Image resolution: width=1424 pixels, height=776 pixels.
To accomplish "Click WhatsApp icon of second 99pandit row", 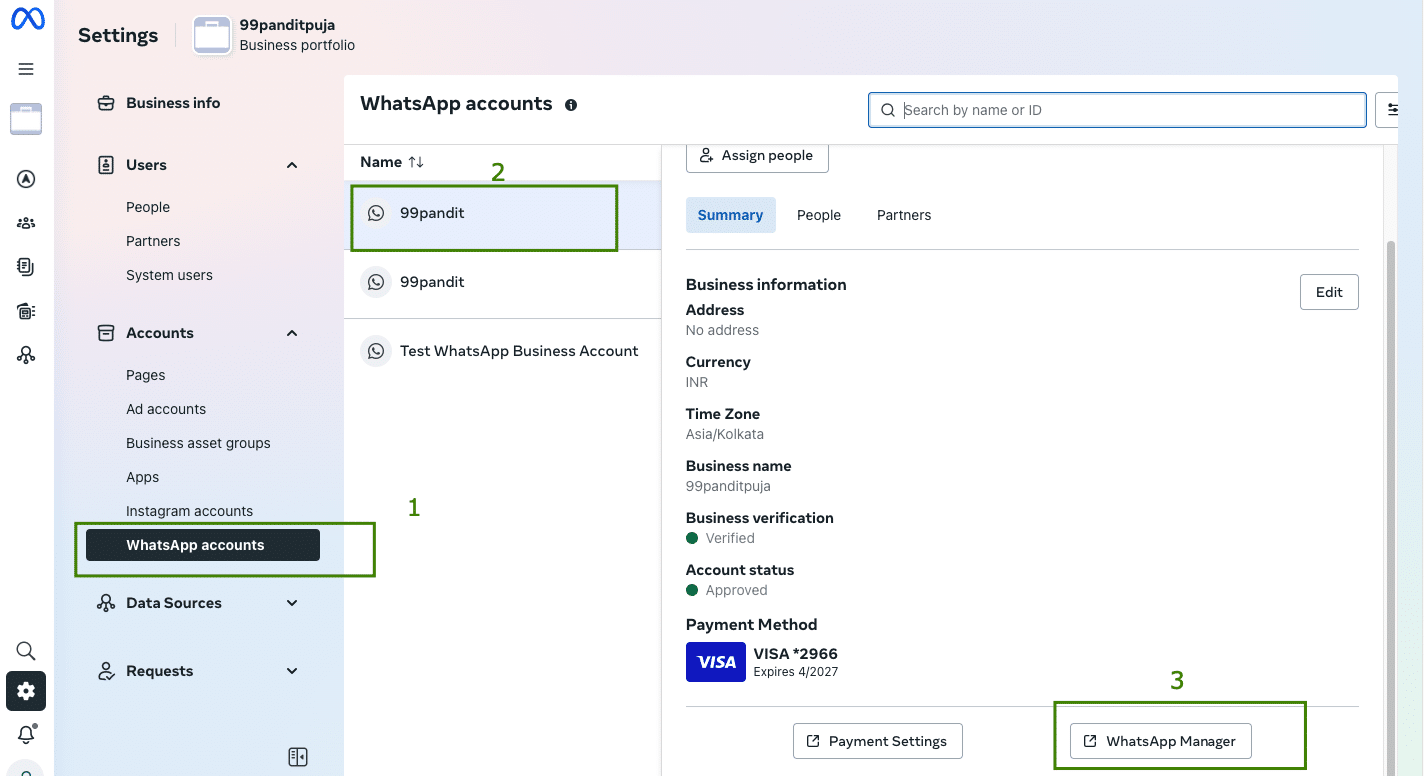I will [x=376, y=282].
